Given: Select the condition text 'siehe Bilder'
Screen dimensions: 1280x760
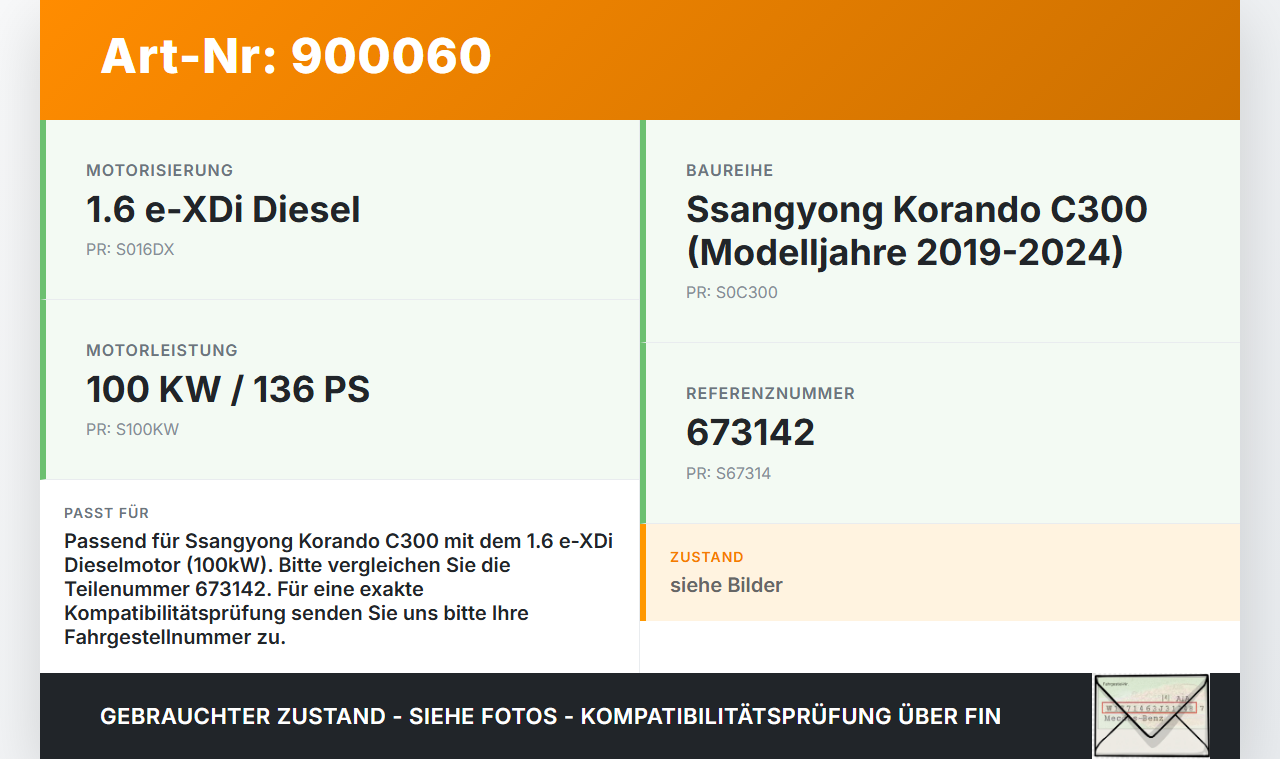Looking at the screenshot, I should [x=726, y=585].
